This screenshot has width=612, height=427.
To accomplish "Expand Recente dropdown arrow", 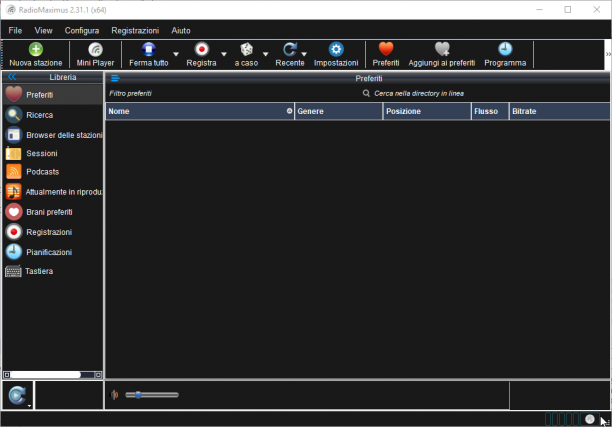I will (x=304, y=54).
